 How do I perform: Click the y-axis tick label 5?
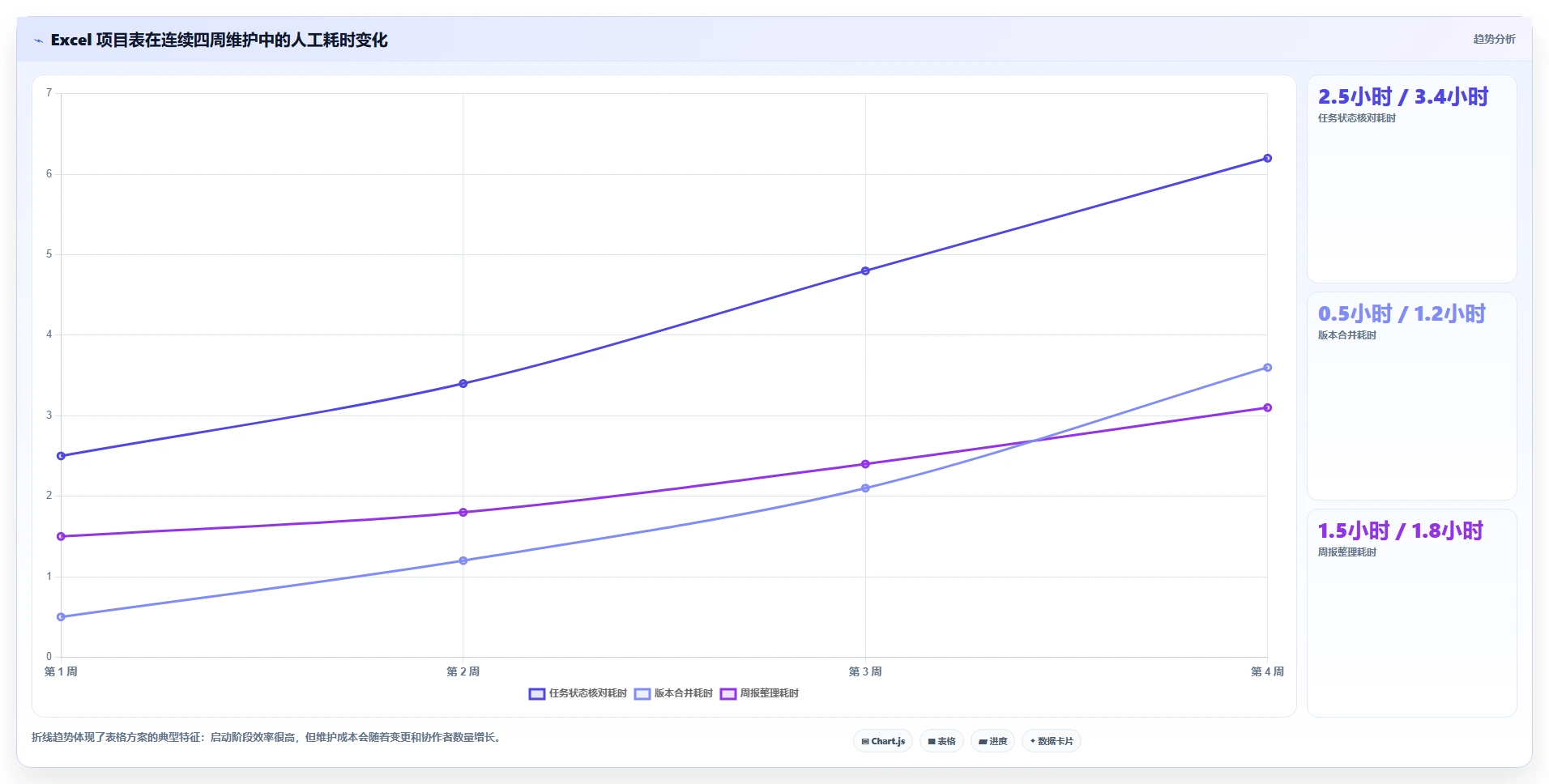[49, 254]
